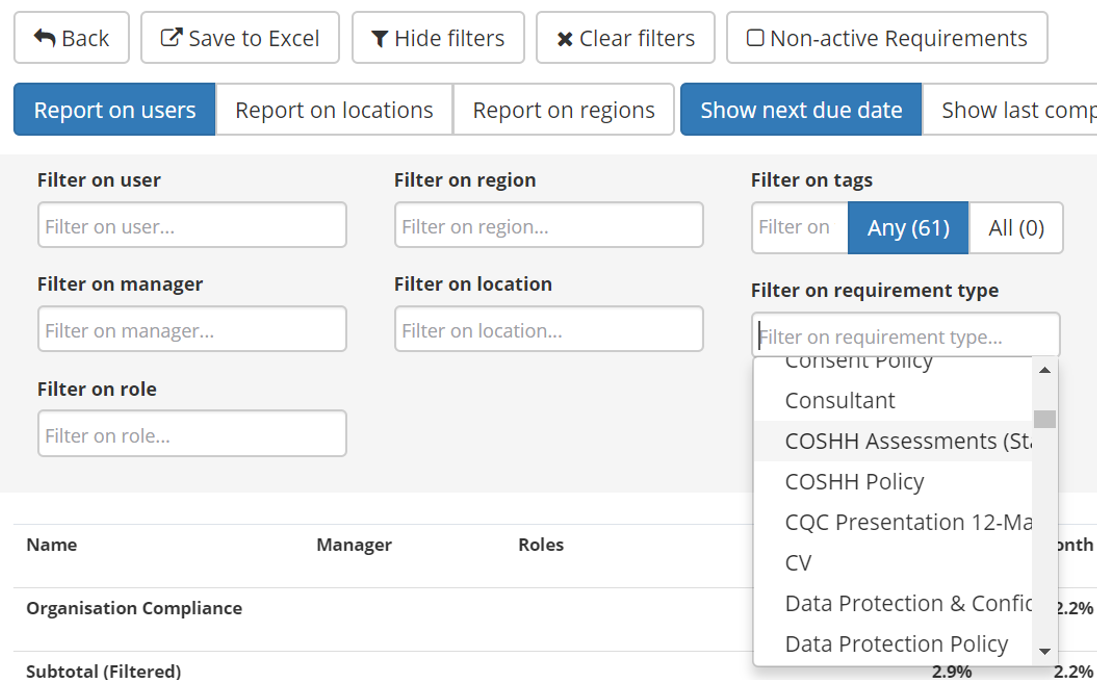Select Any (61) tag match mode
Image resolution: width=1097 pixels, height=680 pixels.
click(x=908, y=228)
